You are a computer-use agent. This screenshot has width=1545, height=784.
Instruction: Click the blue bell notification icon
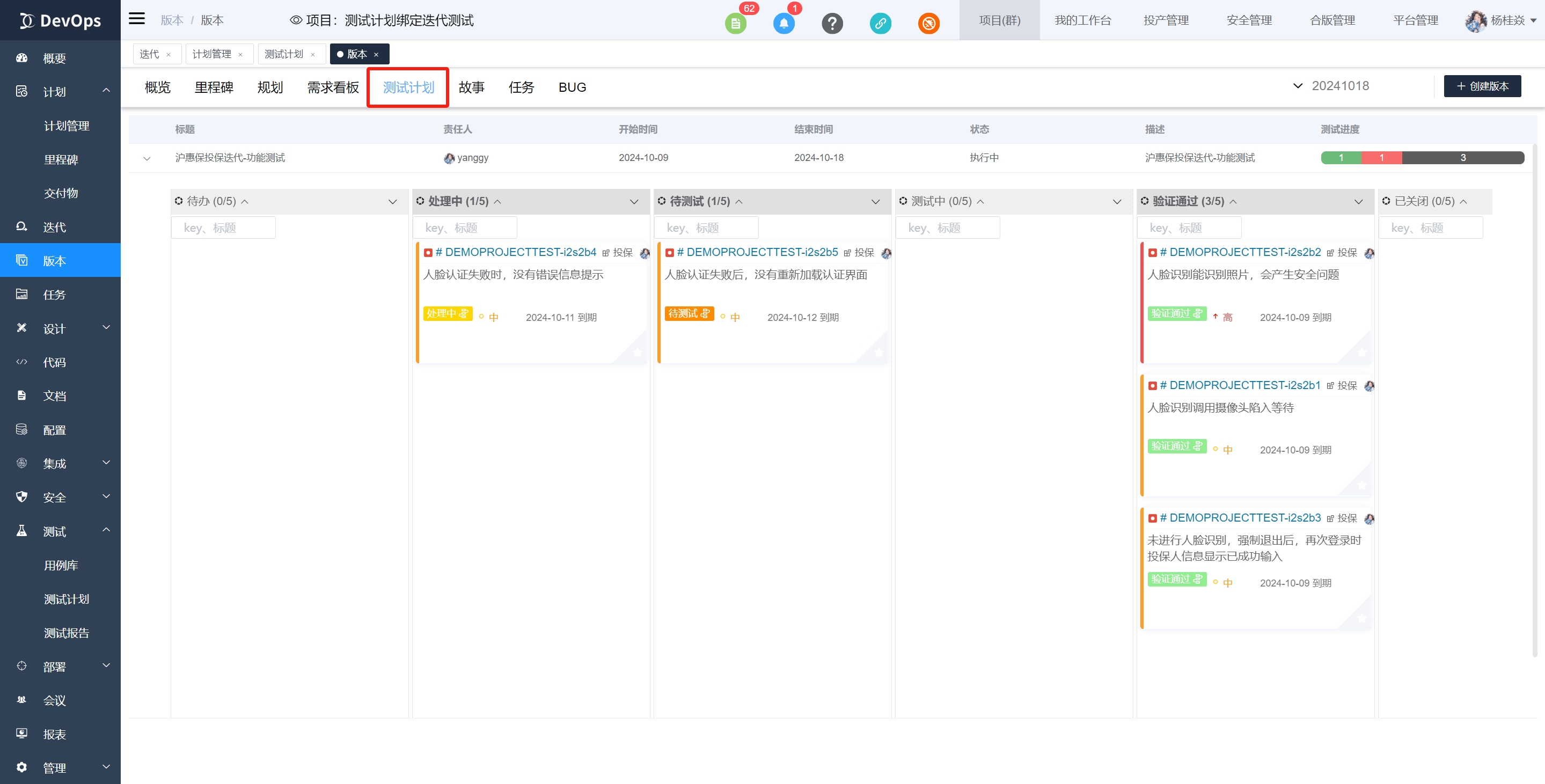pos(784,24)
